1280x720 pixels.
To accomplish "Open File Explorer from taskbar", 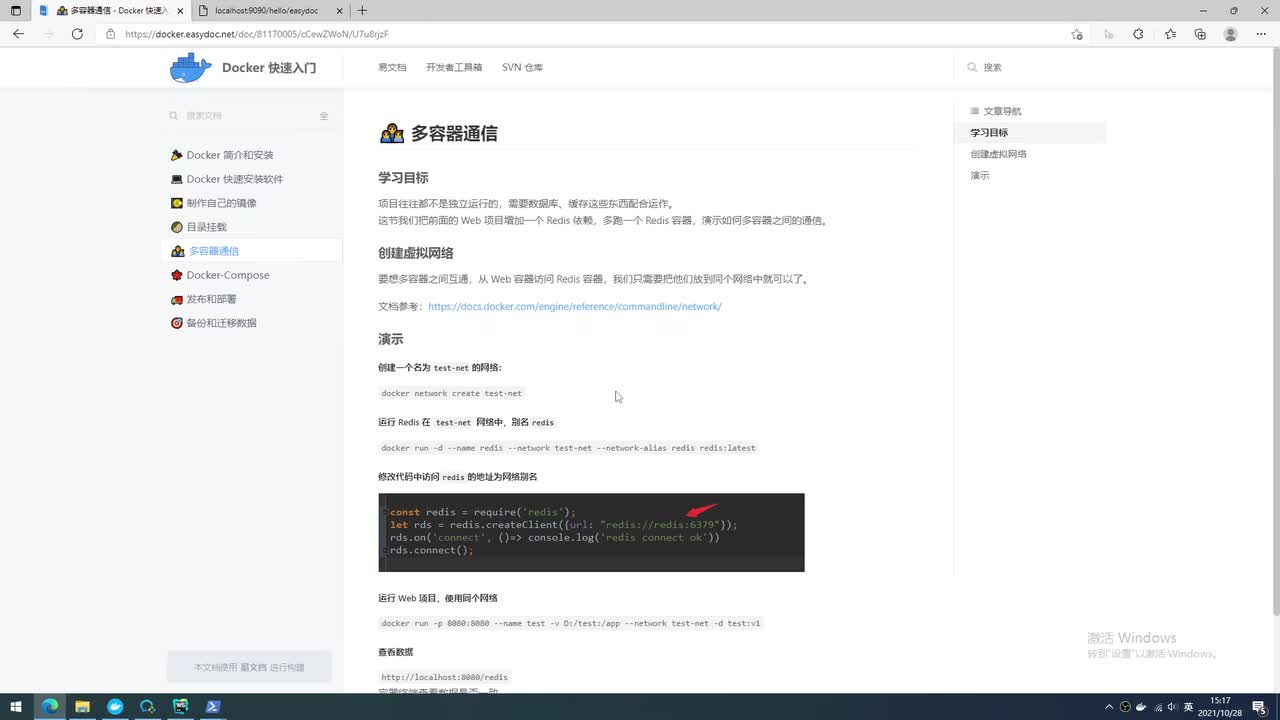I will [82, 706].
